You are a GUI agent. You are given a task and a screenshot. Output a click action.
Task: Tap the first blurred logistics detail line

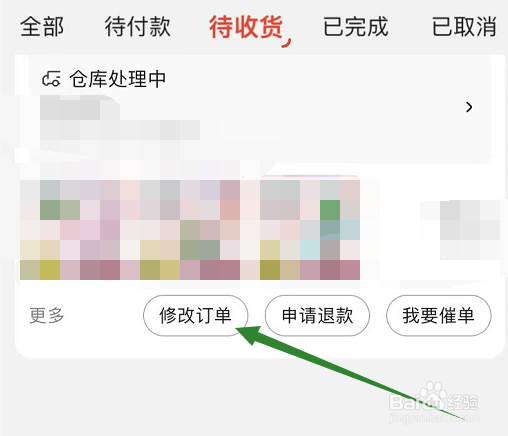pos(80,107)
